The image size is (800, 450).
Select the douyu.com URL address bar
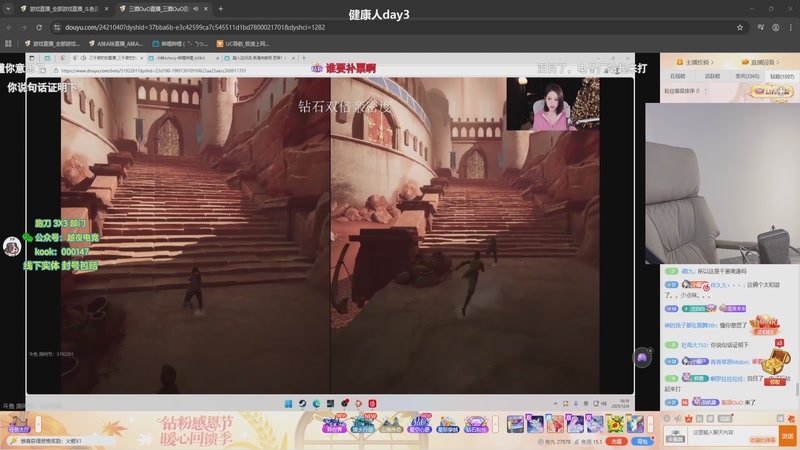[x=195, y=28]
